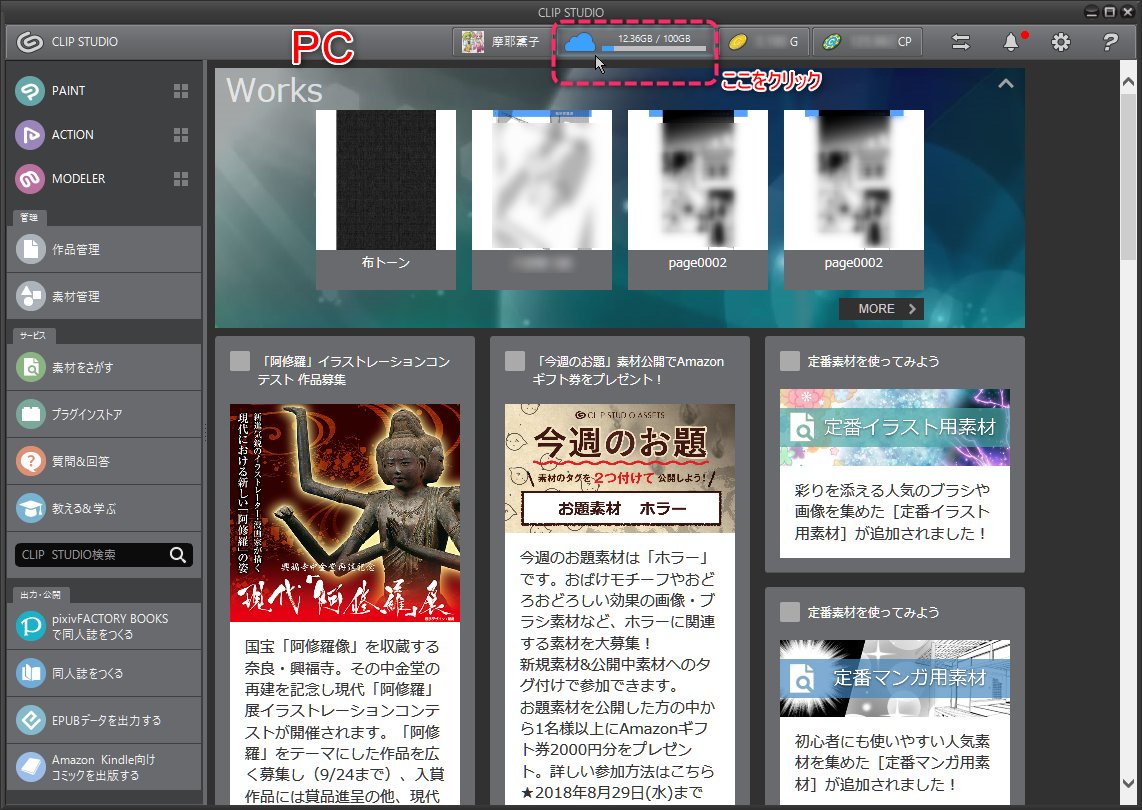Click pixivFACTORY P icon
Viewport: 1142px width, 810px height.
[31, 626]
